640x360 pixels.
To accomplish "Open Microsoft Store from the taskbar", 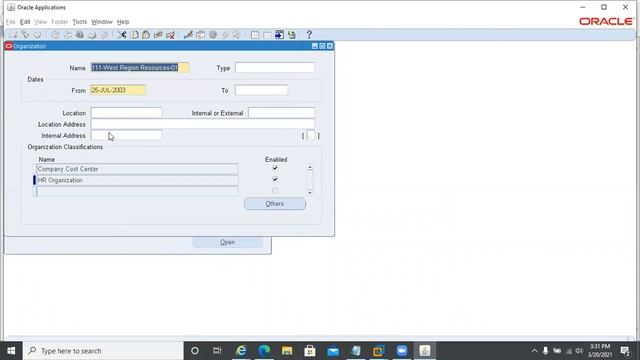I will (x=310, y=351).
